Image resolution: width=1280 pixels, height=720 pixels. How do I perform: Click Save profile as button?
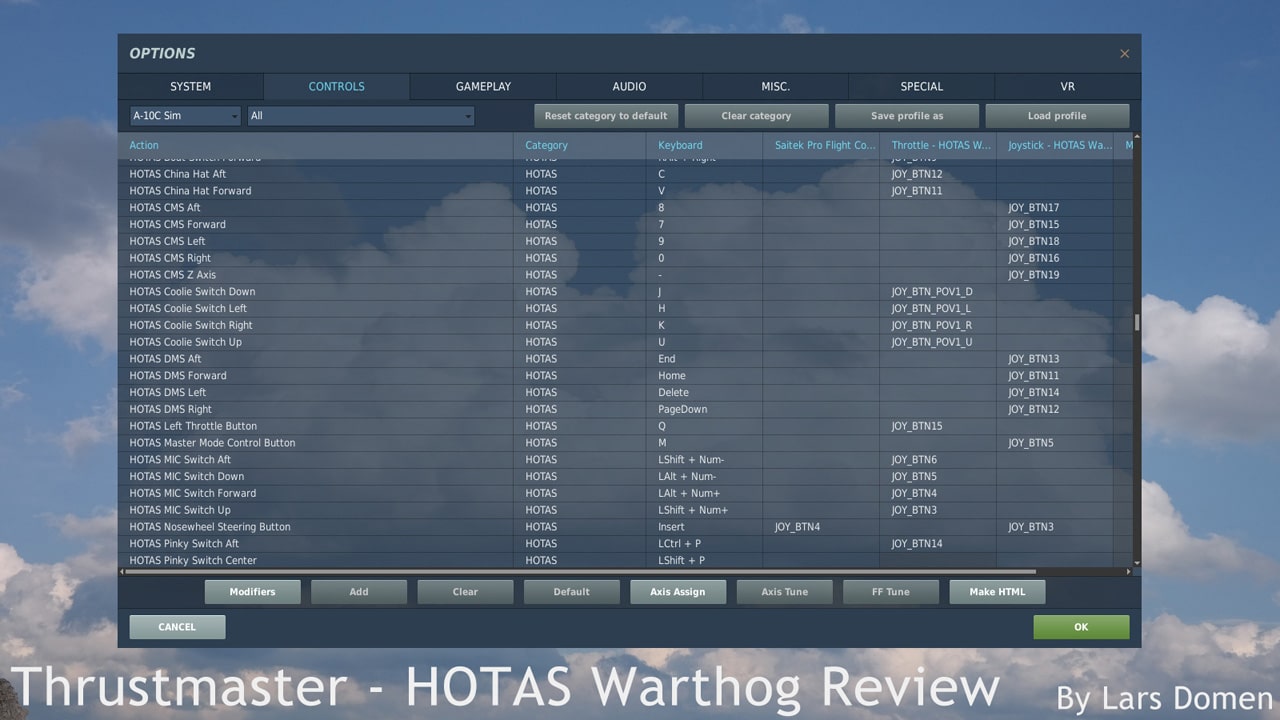tap(906, 116)
